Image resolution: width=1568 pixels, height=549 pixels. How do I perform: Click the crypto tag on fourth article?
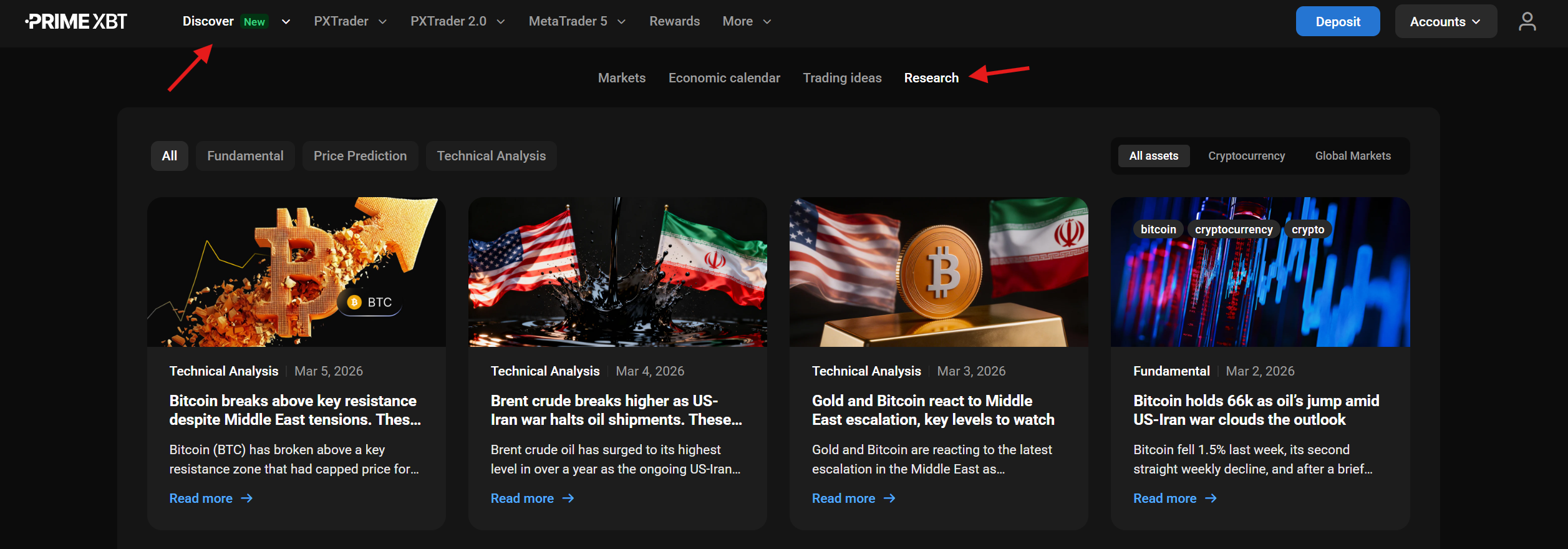coord(1307,230)
